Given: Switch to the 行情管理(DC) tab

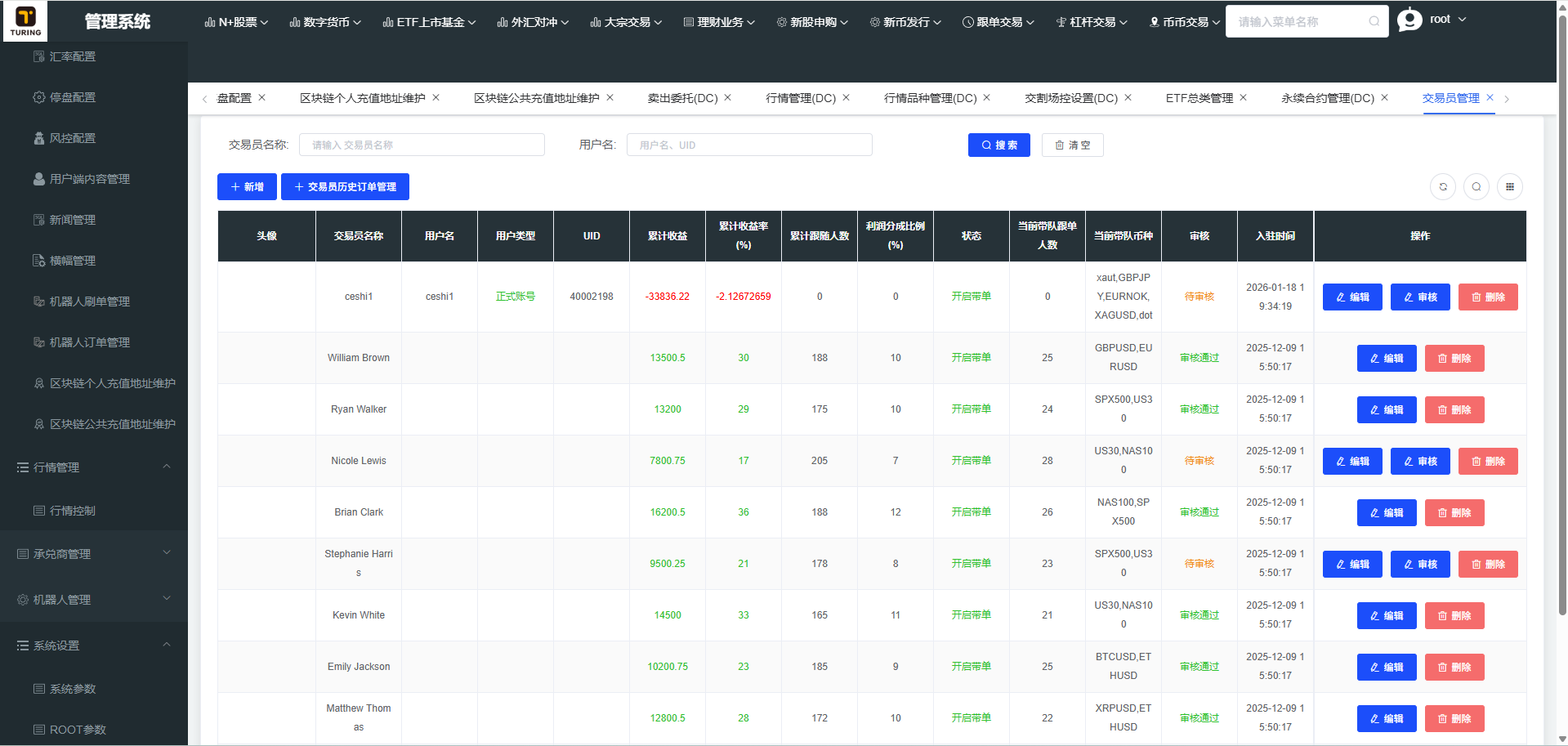Looking at the screenshot, I should pyautogui.click(x=800, y=98).
